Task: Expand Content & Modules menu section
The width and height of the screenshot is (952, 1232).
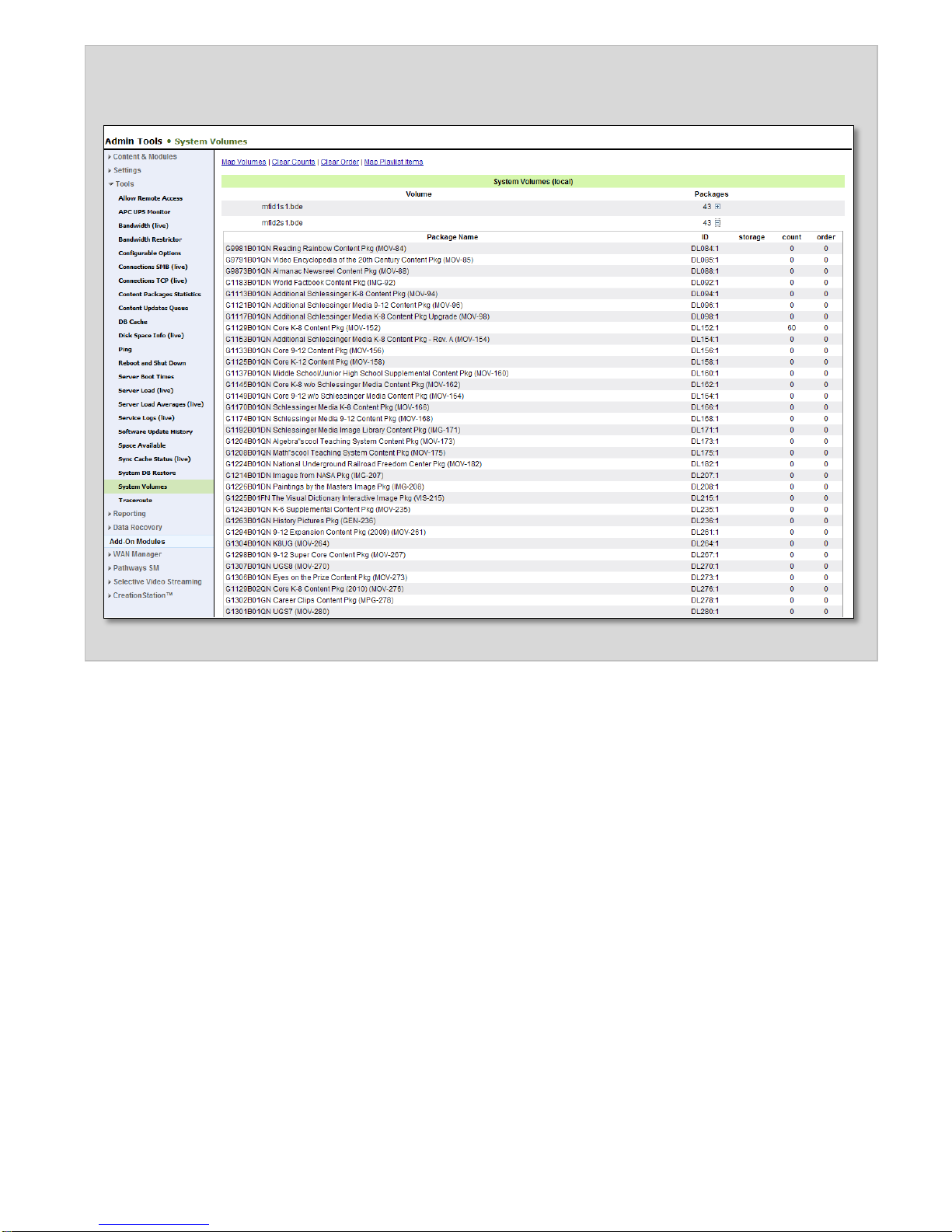Action: tap(145, 157)
